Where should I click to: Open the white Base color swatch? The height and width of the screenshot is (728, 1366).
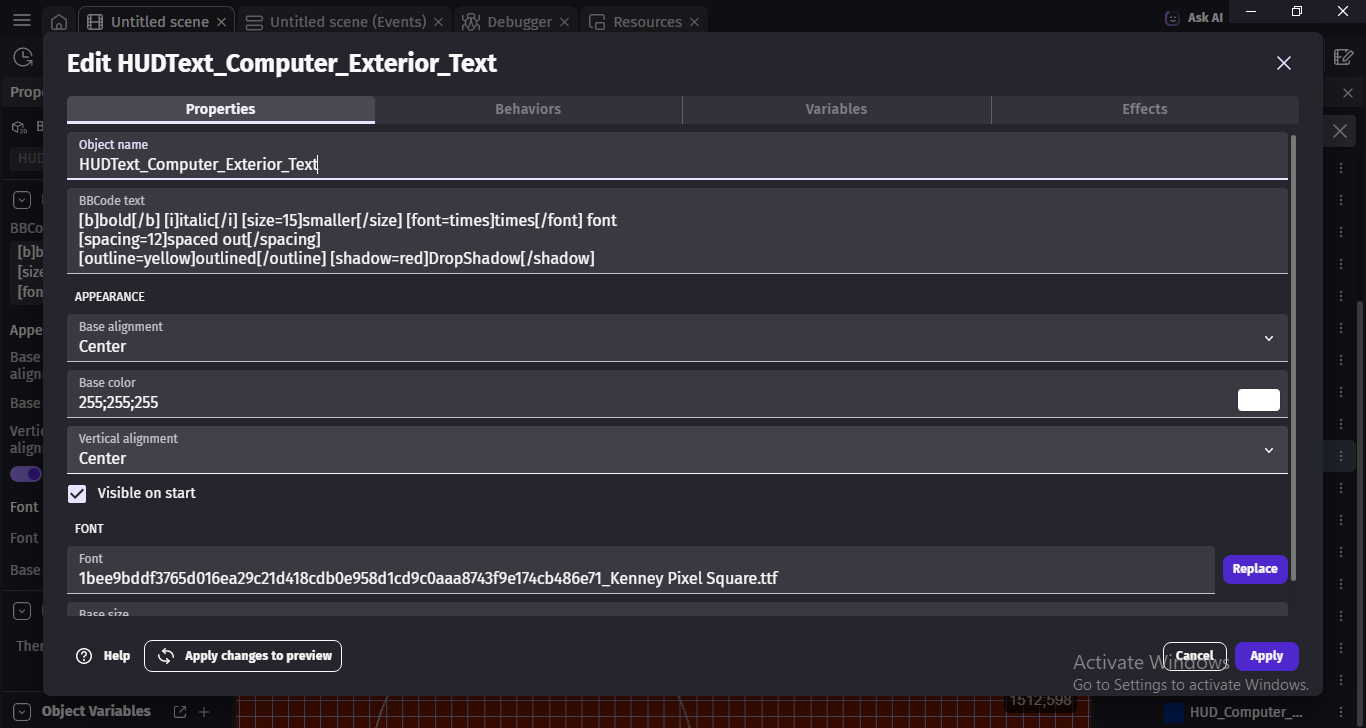(x=1259, y=400)
